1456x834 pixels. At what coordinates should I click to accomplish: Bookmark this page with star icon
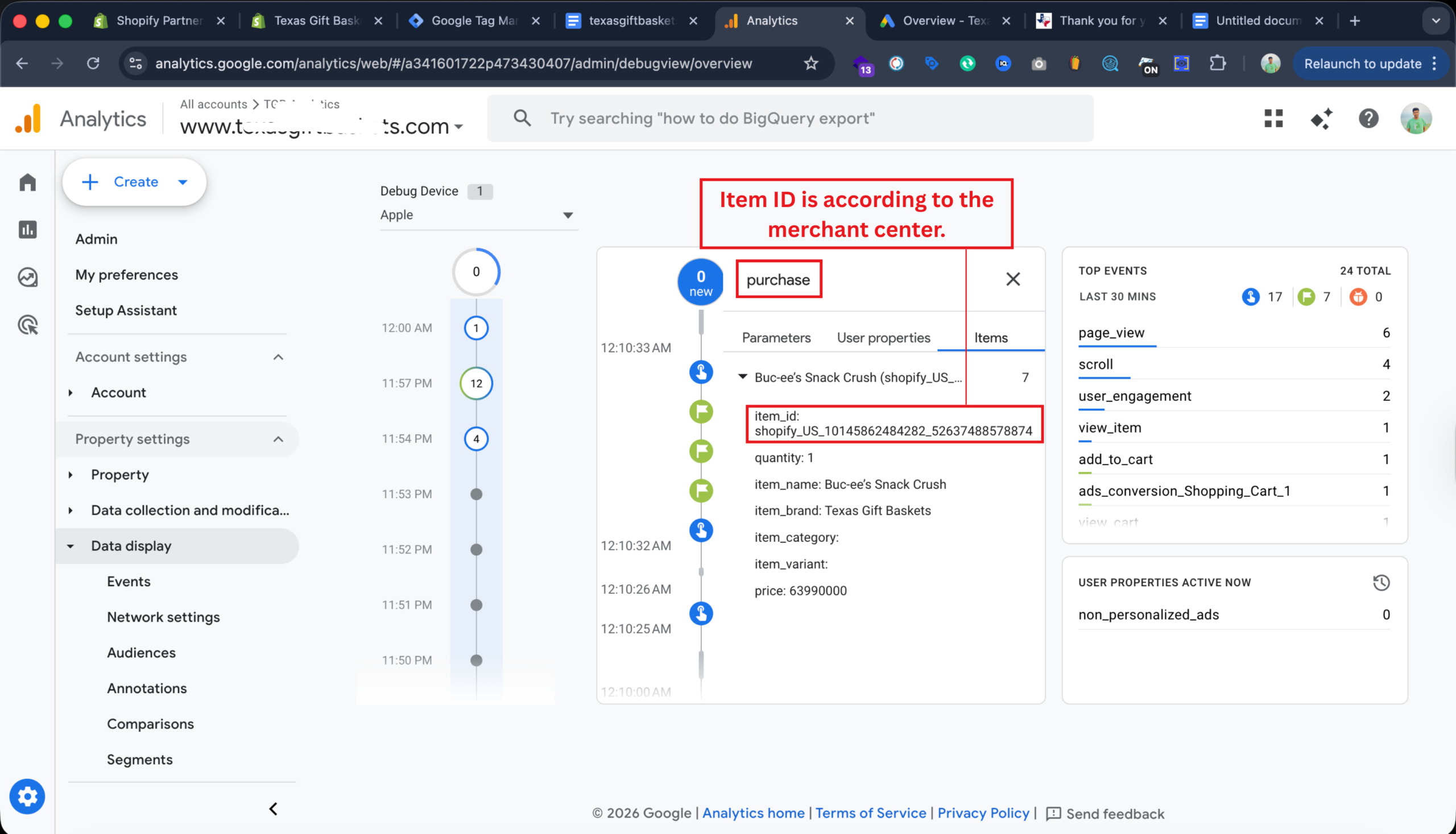click(x=811, y=64)
